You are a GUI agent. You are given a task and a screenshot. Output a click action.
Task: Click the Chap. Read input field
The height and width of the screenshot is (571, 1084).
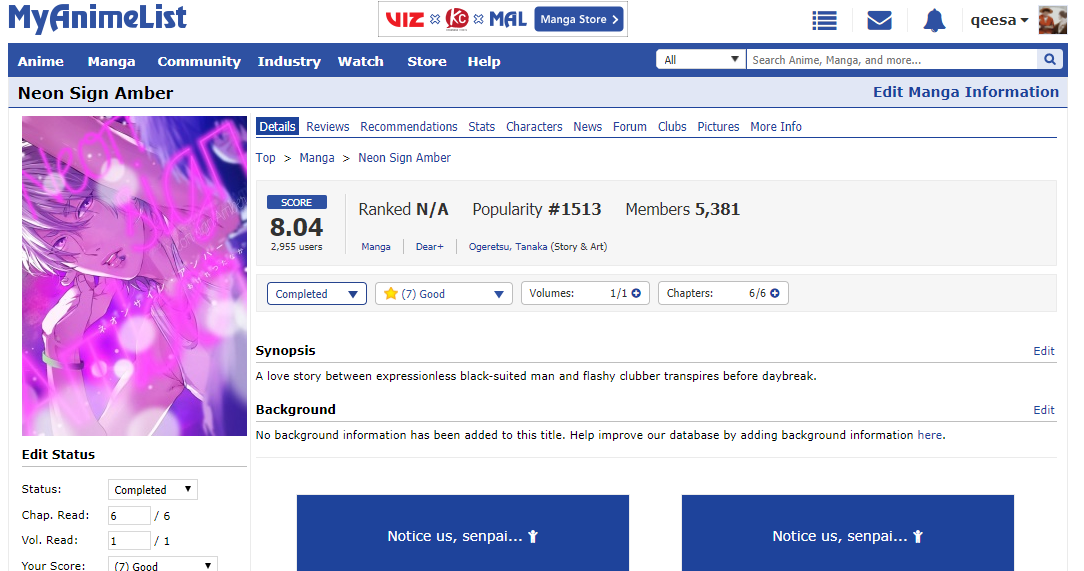click(x=129, y=515)
